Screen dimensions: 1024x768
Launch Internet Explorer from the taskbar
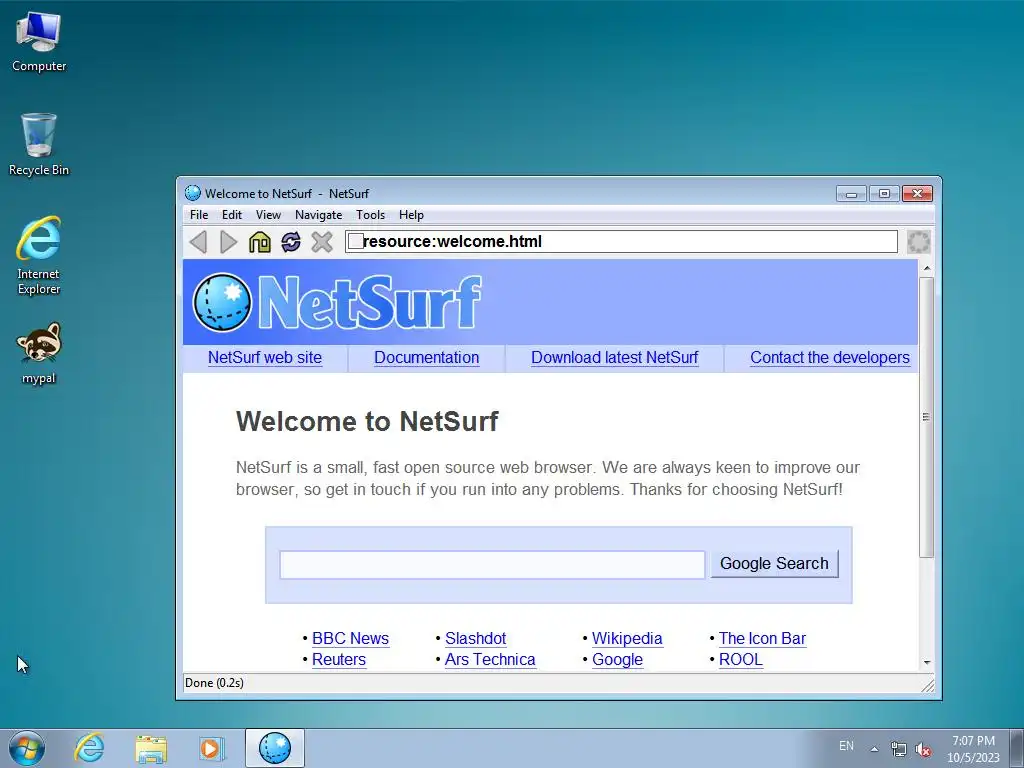coord(89,748)
